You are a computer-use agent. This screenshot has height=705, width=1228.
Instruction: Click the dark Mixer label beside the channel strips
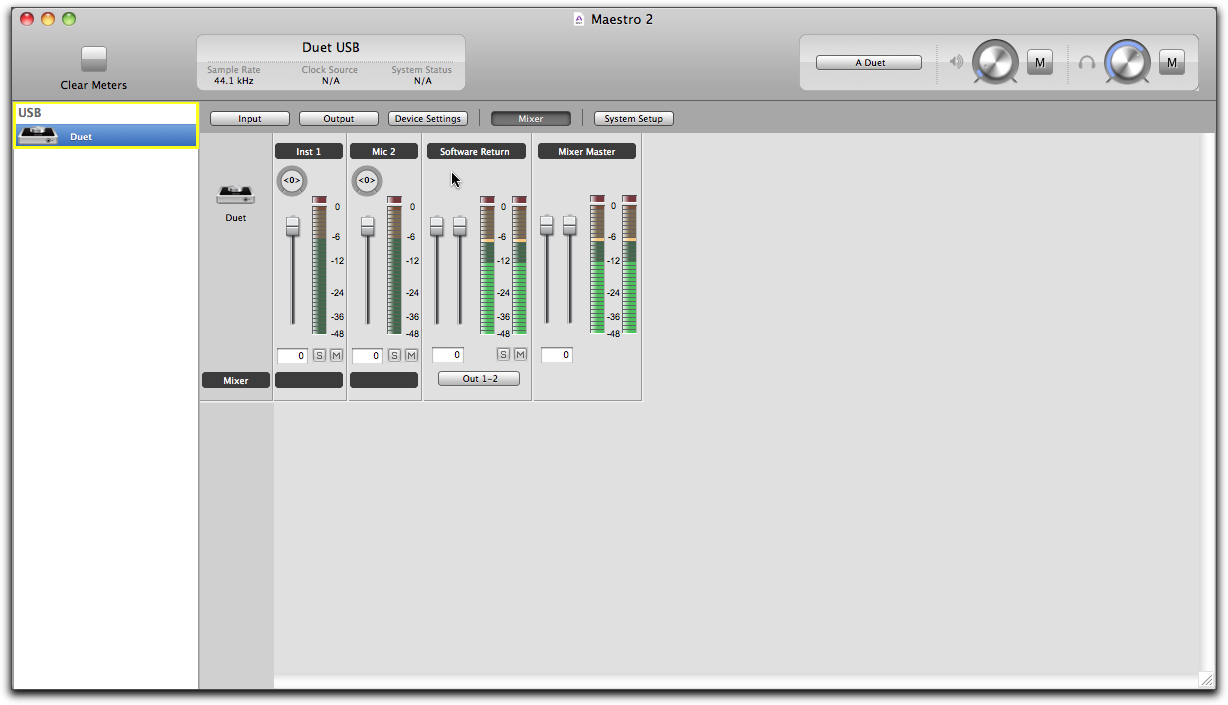(236, 380)
